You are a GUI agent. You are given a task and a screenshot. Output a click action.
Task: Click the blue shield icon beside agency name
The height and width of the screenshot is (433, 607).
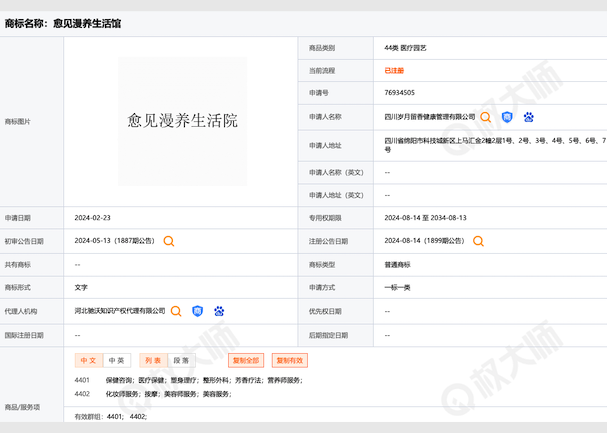197,311
